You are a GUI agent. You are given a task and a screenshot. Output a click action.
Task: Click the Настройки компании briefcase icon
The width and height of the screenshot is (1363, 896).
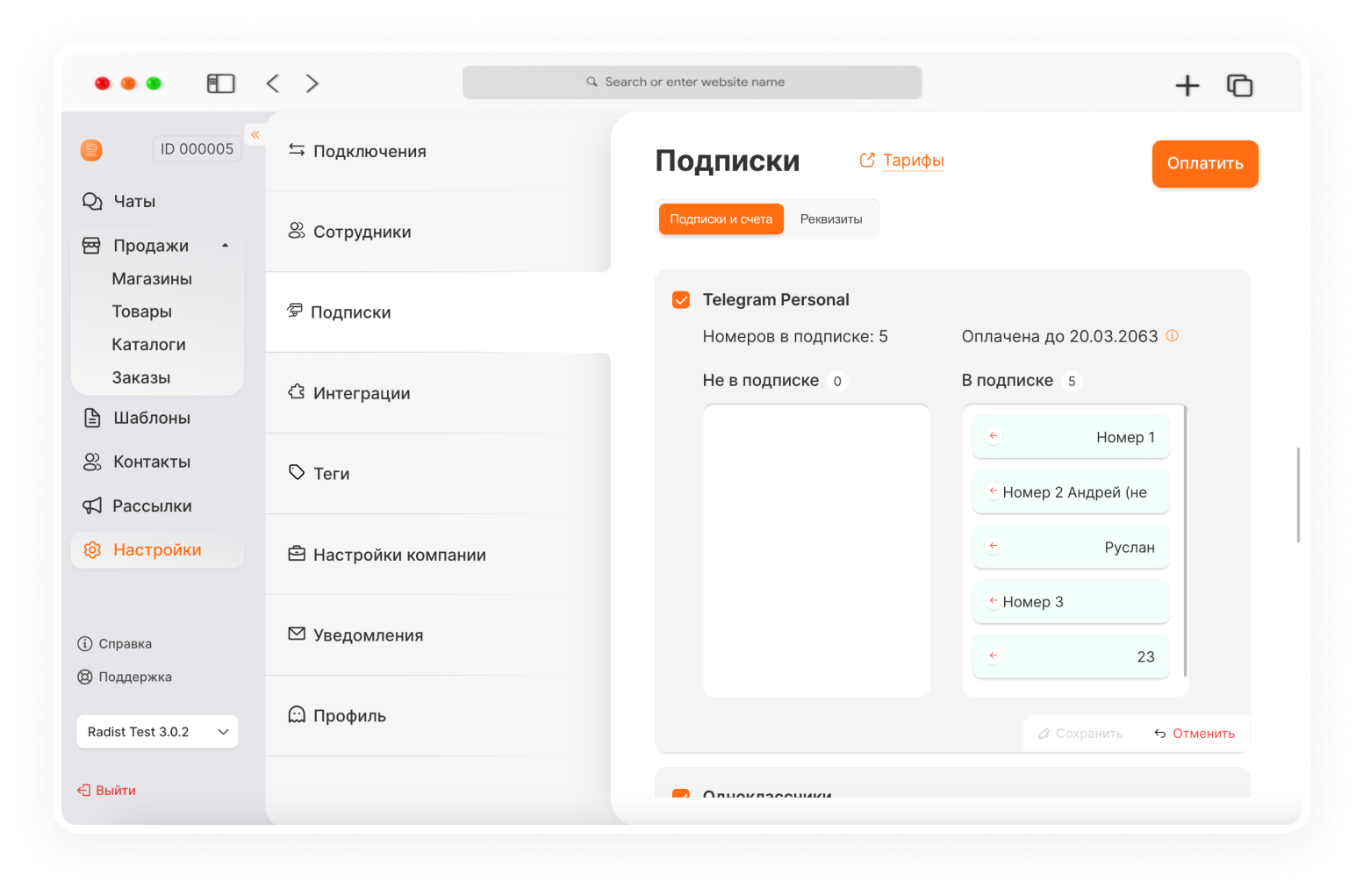(x=297, y=554)
